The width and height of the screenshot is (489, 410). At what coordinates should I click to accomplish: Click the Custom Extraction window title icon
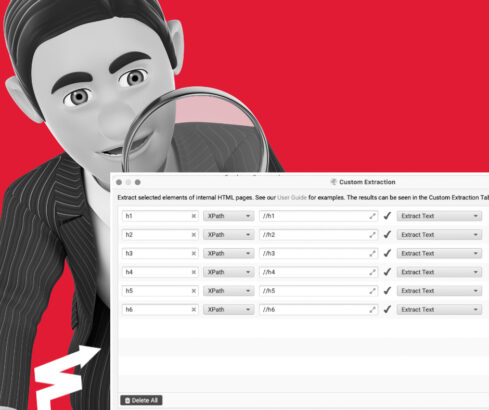[333, 182]
